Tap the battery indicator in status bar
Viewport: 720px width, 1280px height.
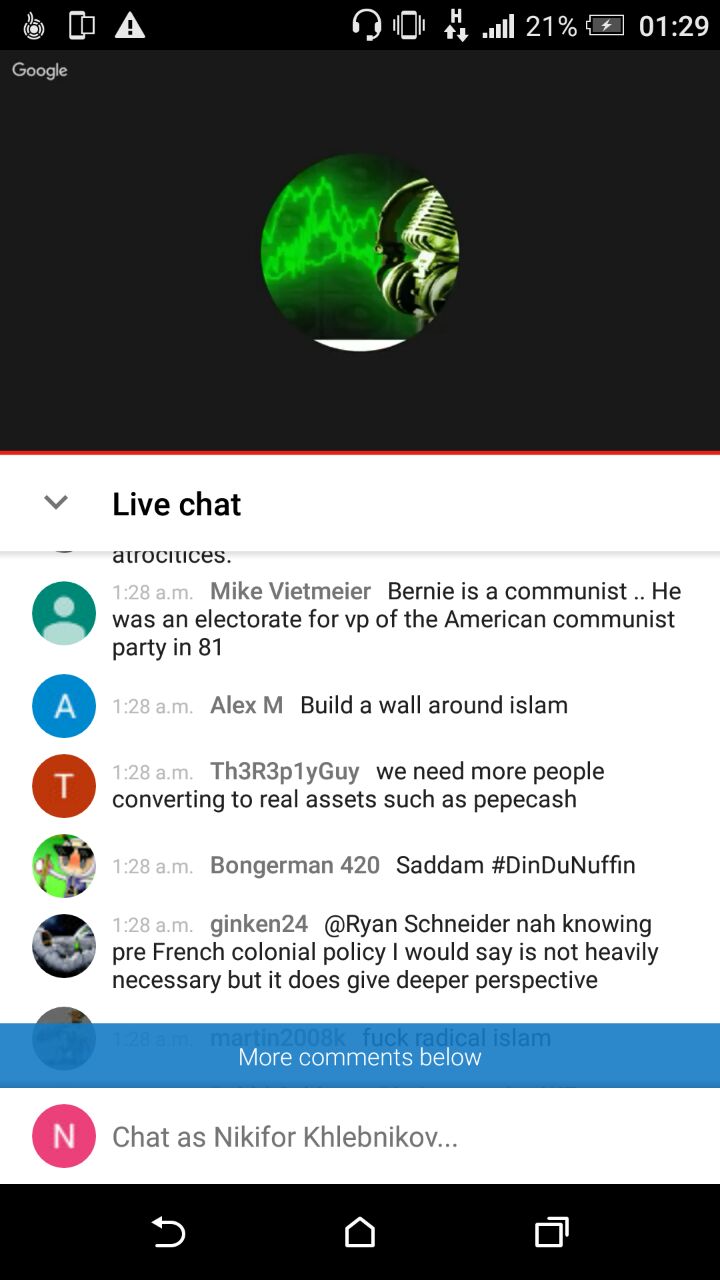605,25
